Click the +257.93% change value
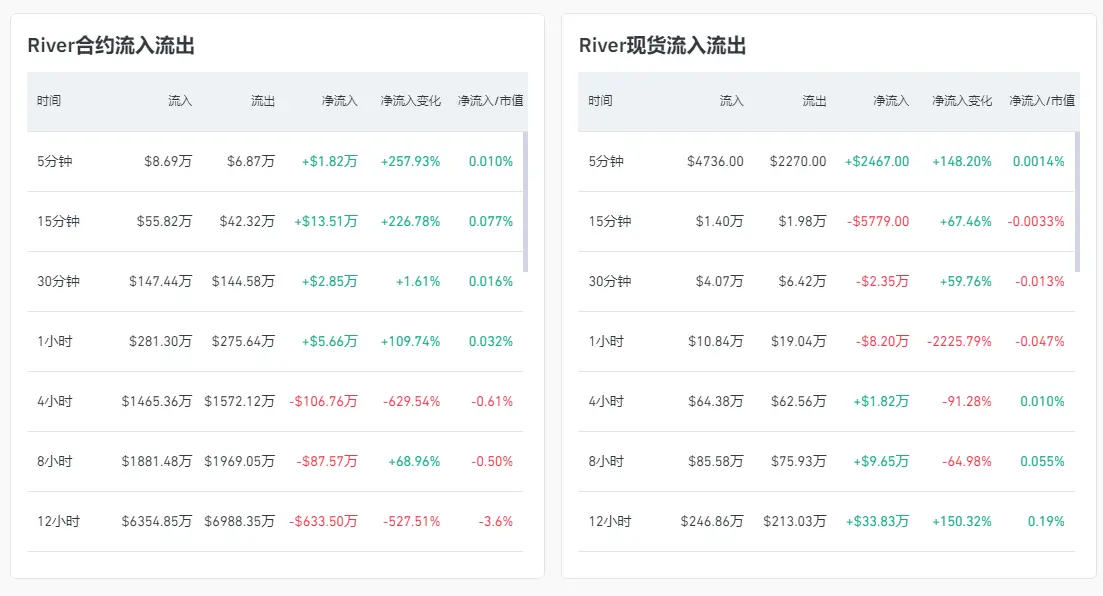 tap(411, 161)
